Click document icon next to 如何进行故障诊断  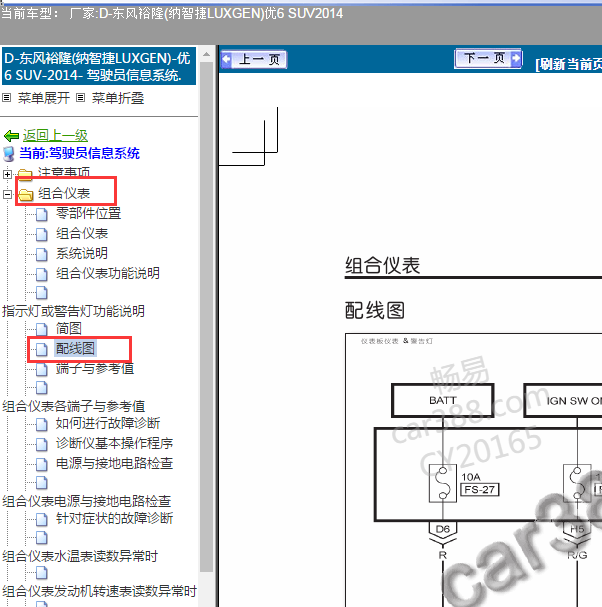(x=41, y=424)
